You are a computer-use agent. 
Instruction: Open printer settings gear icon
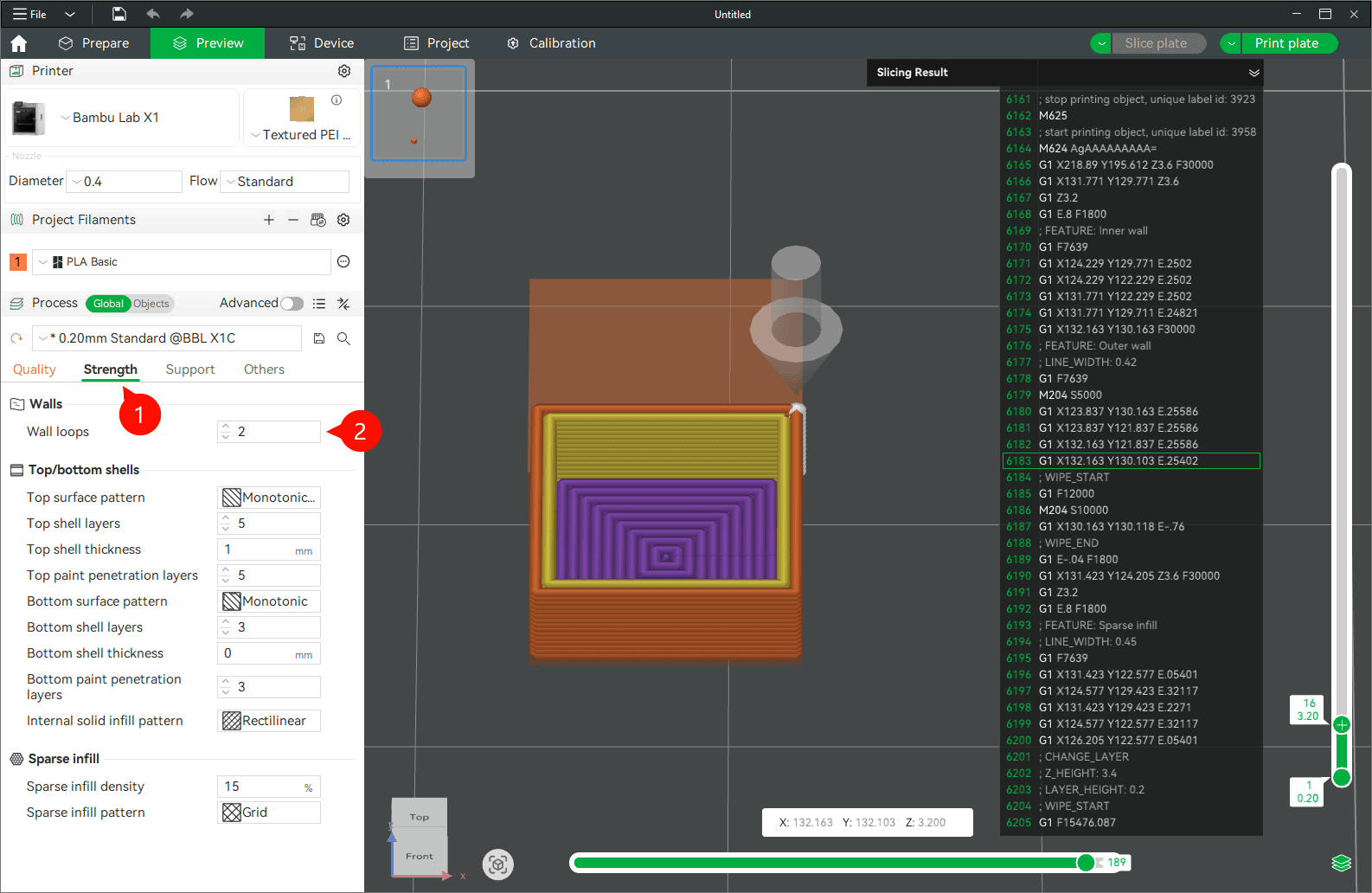point(344,71)
